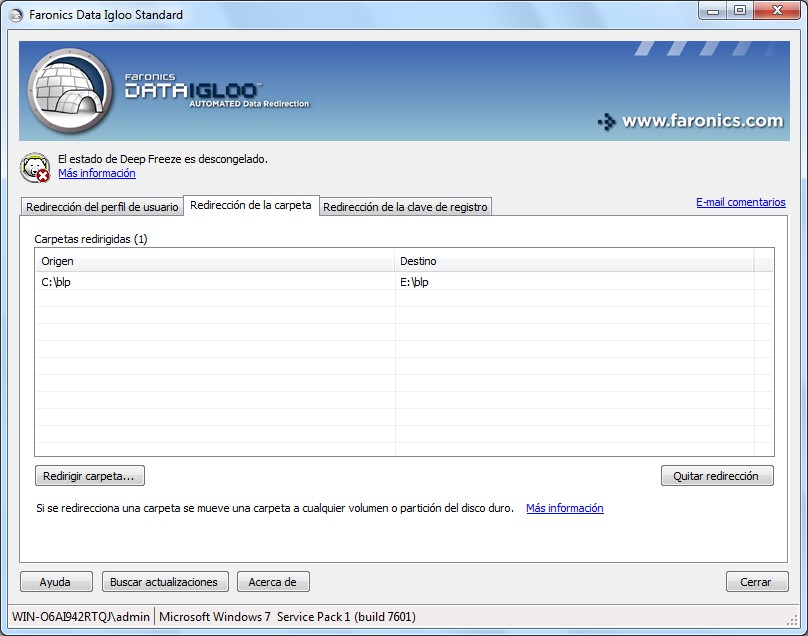
Task: Click the WIN-O6AI942RTQJ\admin status bar entry
Action: tap(81, 616)
